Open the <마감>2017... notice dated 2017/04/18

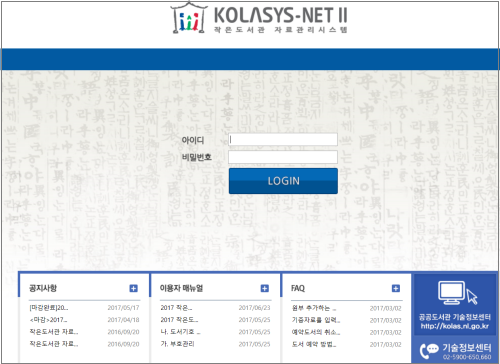pos(48,320)
